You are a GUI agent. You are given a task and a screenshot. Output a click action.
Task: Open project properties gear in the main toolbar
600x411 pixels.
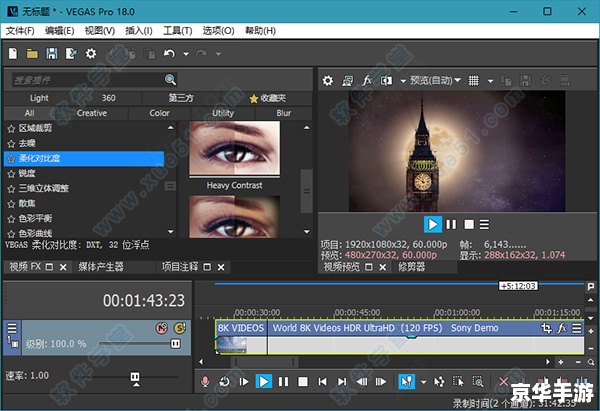pyautogui.click(x=91, y=54)
